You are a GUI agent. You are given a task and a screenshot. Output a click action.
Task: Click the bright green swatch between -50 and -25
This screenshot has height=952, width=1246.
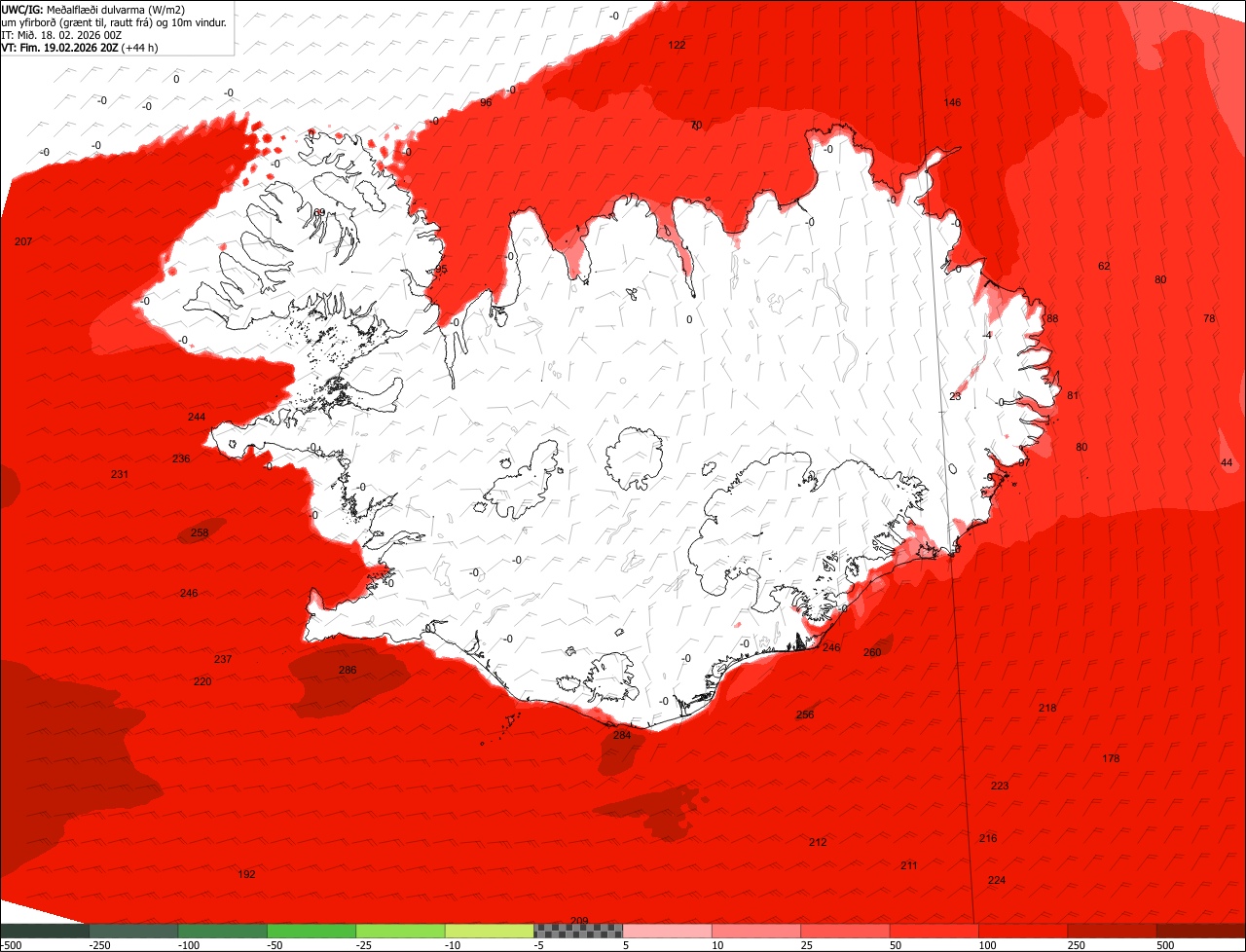311,931
